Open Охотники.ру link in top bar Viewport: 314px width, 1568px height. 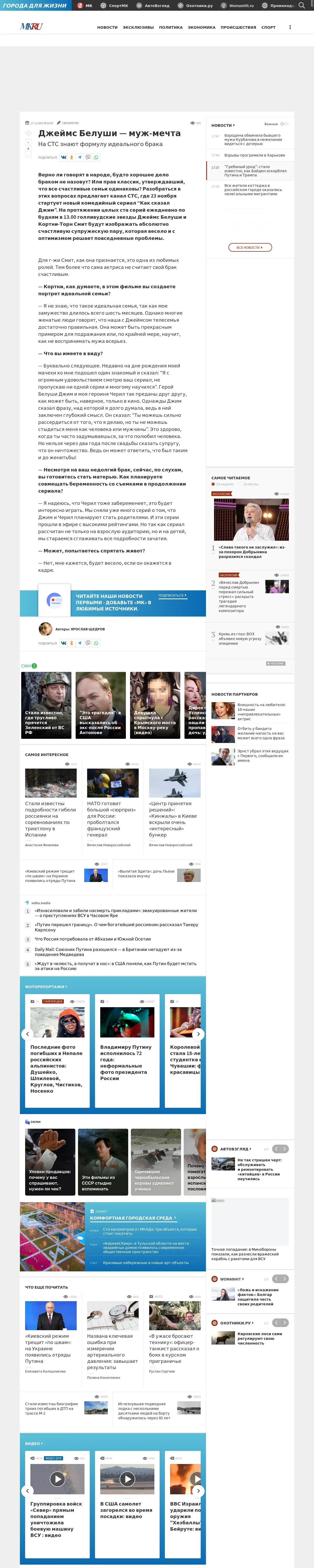point(195,5)
